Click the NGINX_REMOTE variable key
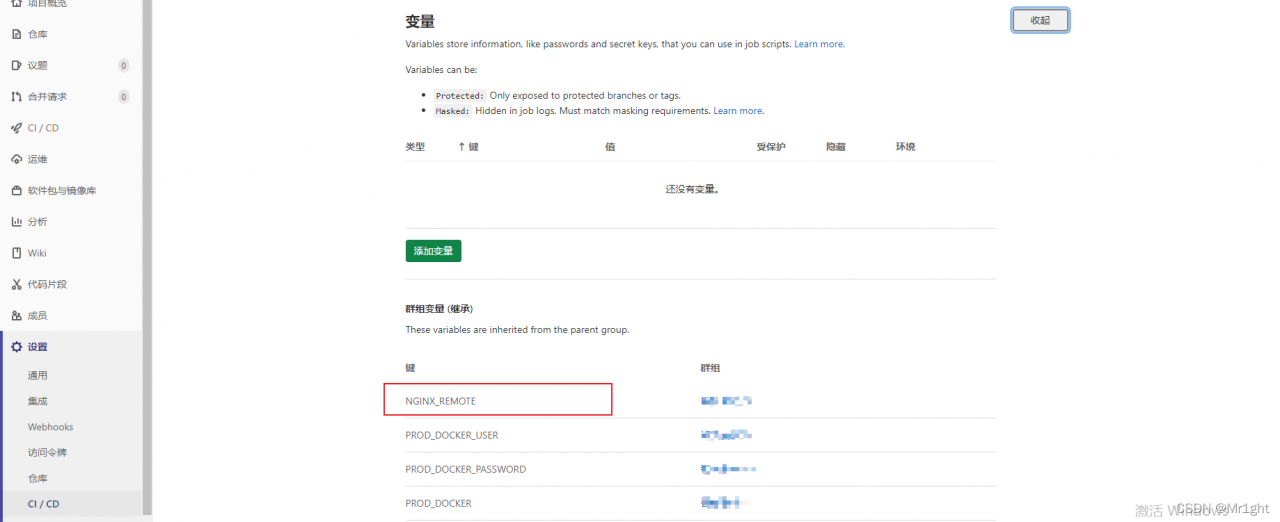Screen dimensions: 1280x522 (x=440, y=401)
